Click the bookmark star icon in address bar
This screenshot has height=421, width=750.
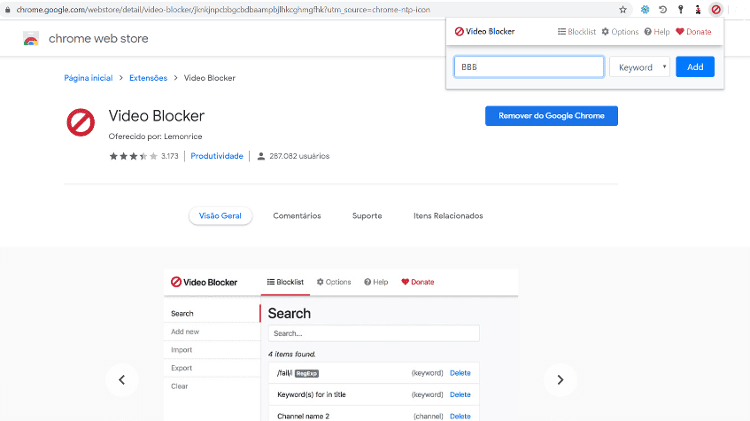click(623, 10)
